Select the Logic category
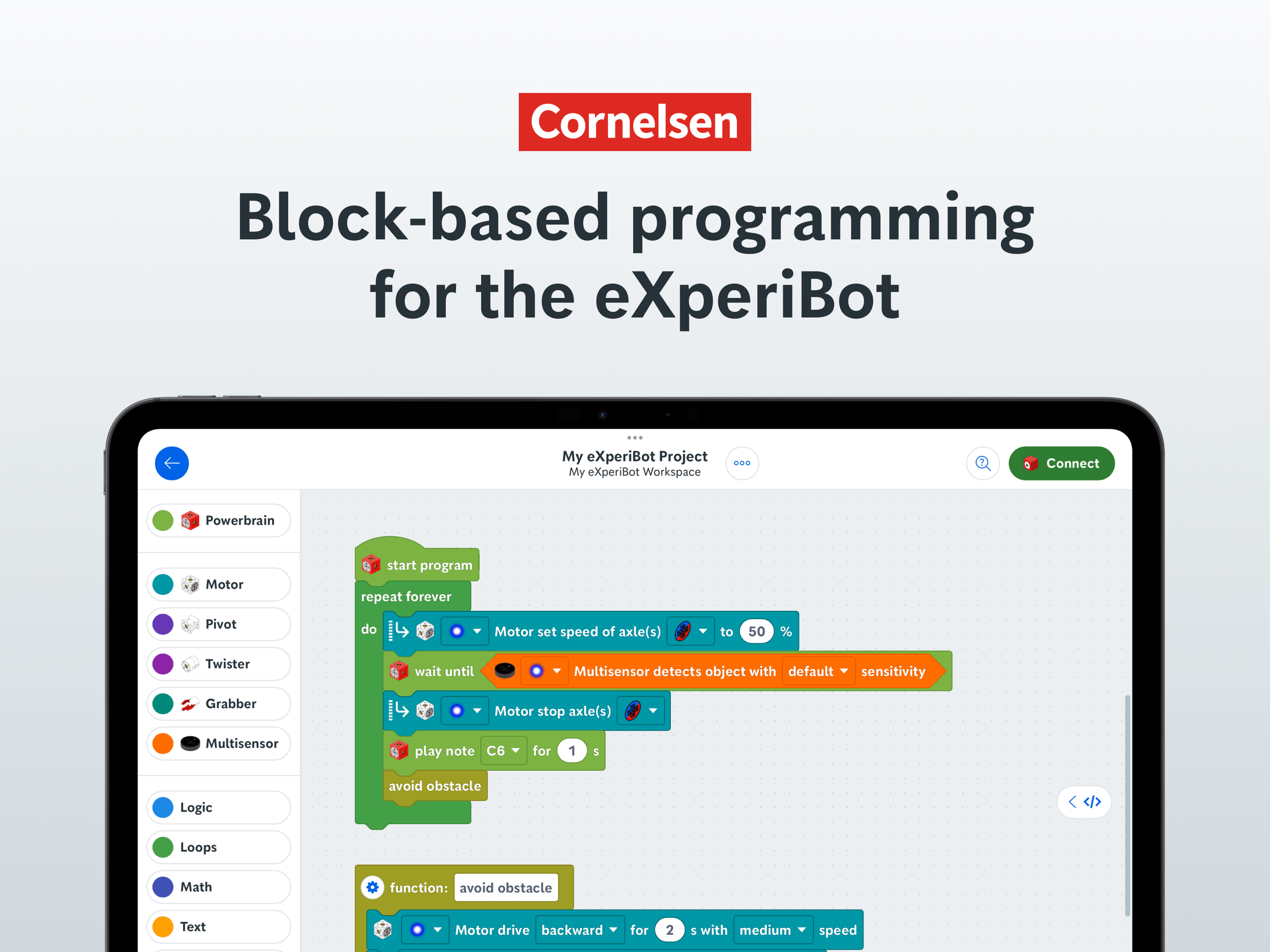1270x952 pixels. point(219,807)
